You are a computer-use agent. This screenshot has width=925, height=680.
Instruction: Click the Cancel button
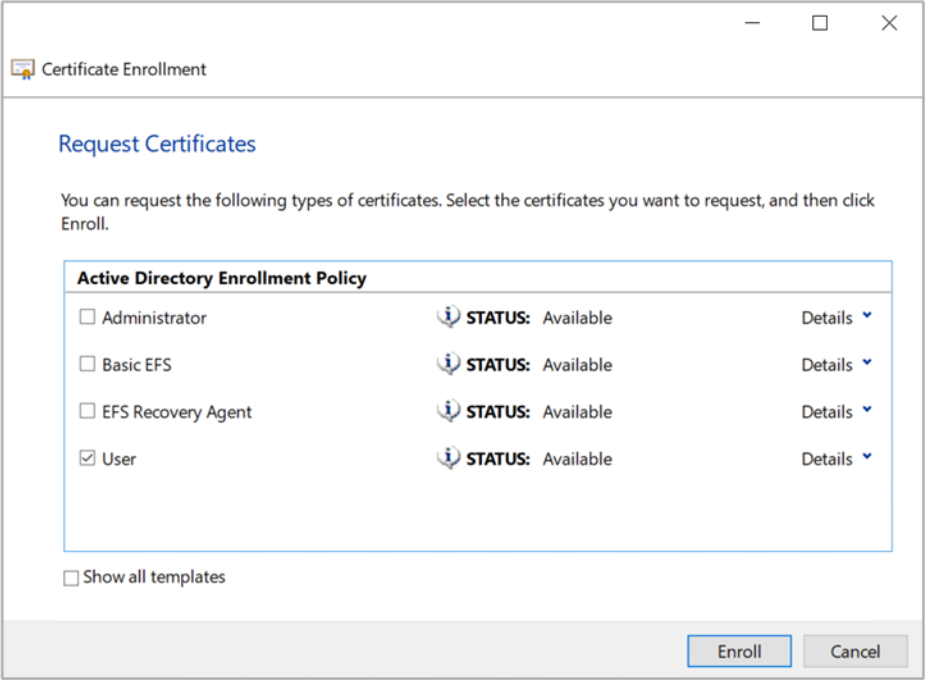[x=855, y=651]
